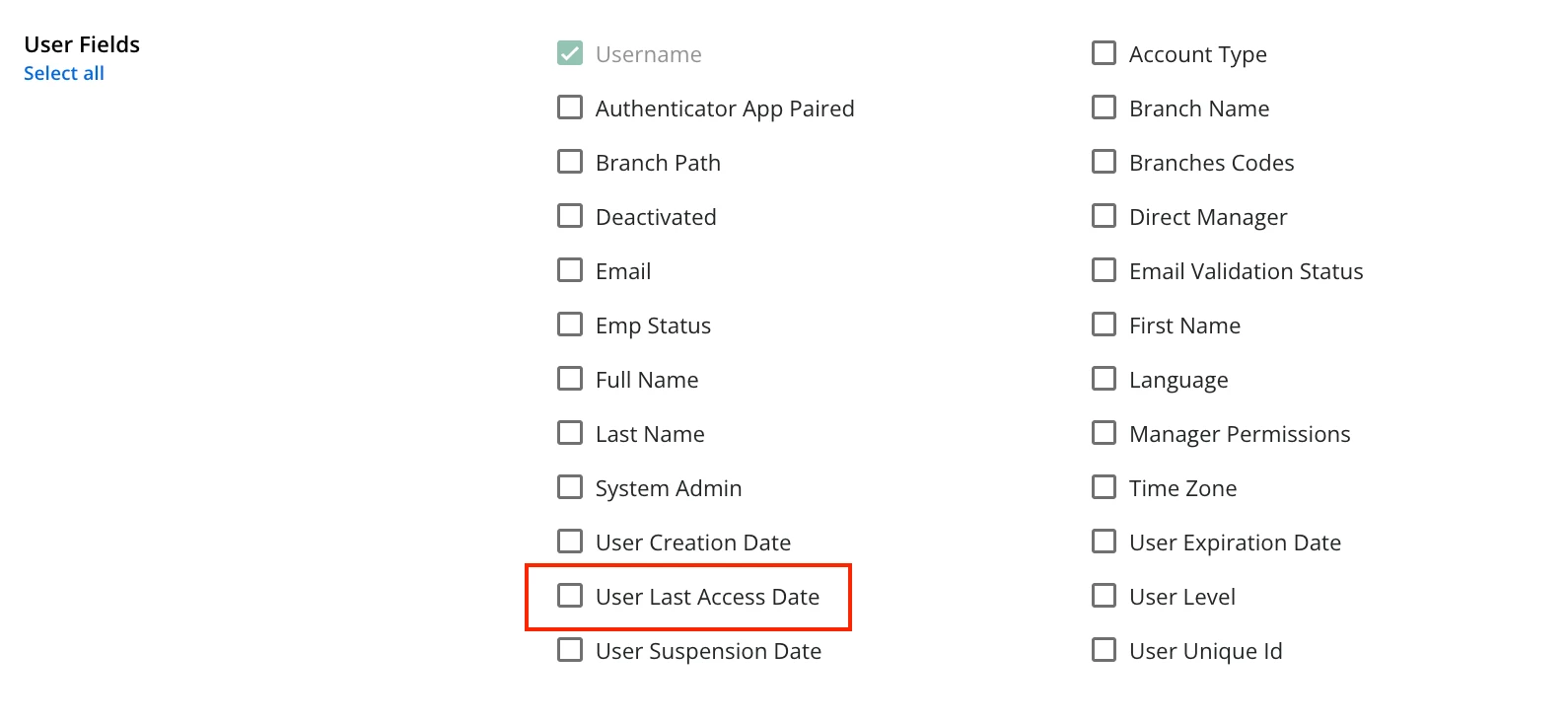Select the Direct Manager checkbox
The width and height of the screenshot is (1568, 724).
point(1105,216)
